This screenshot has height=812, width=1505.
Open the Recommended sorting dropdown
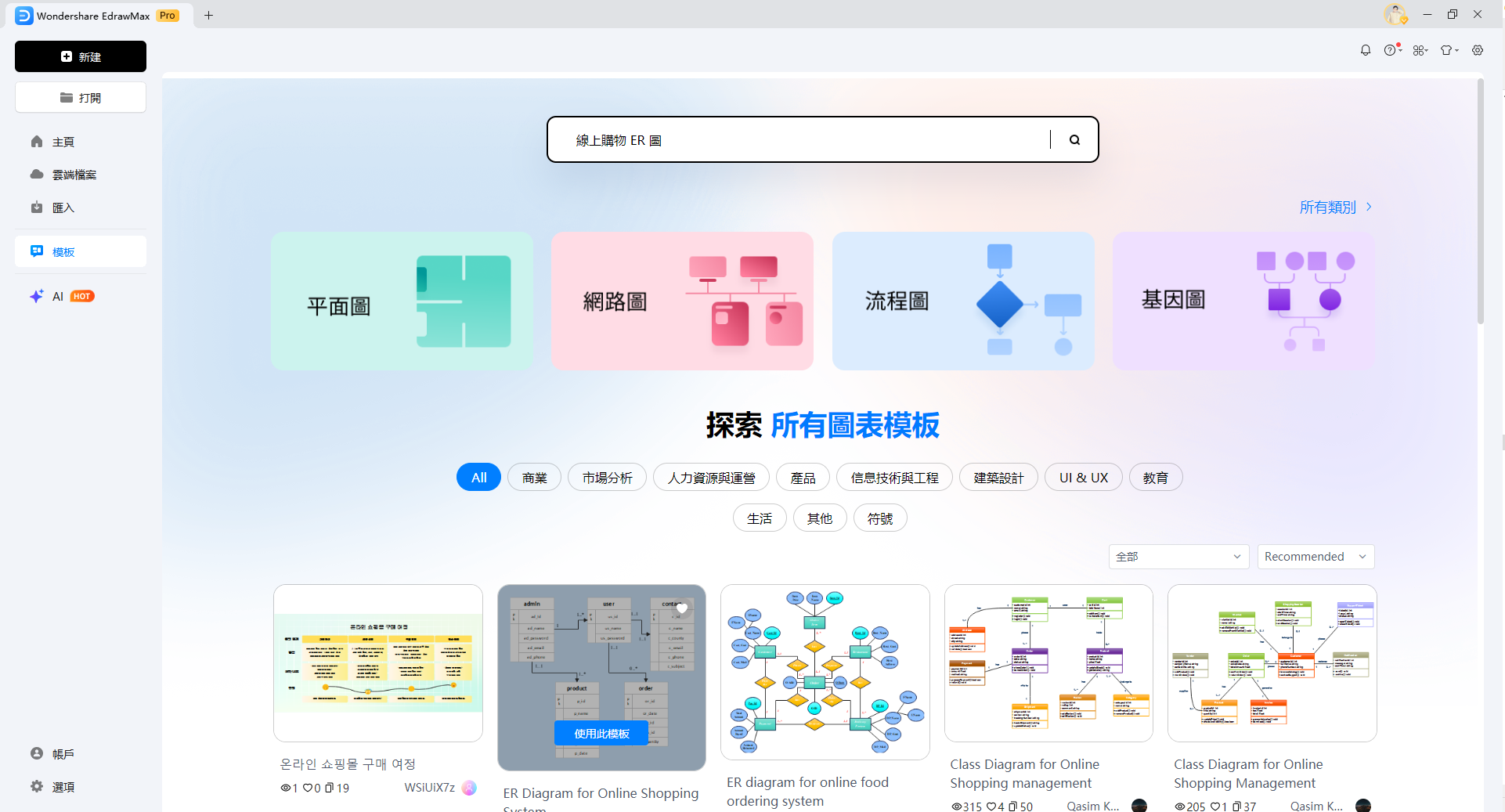click(1315, 556)
